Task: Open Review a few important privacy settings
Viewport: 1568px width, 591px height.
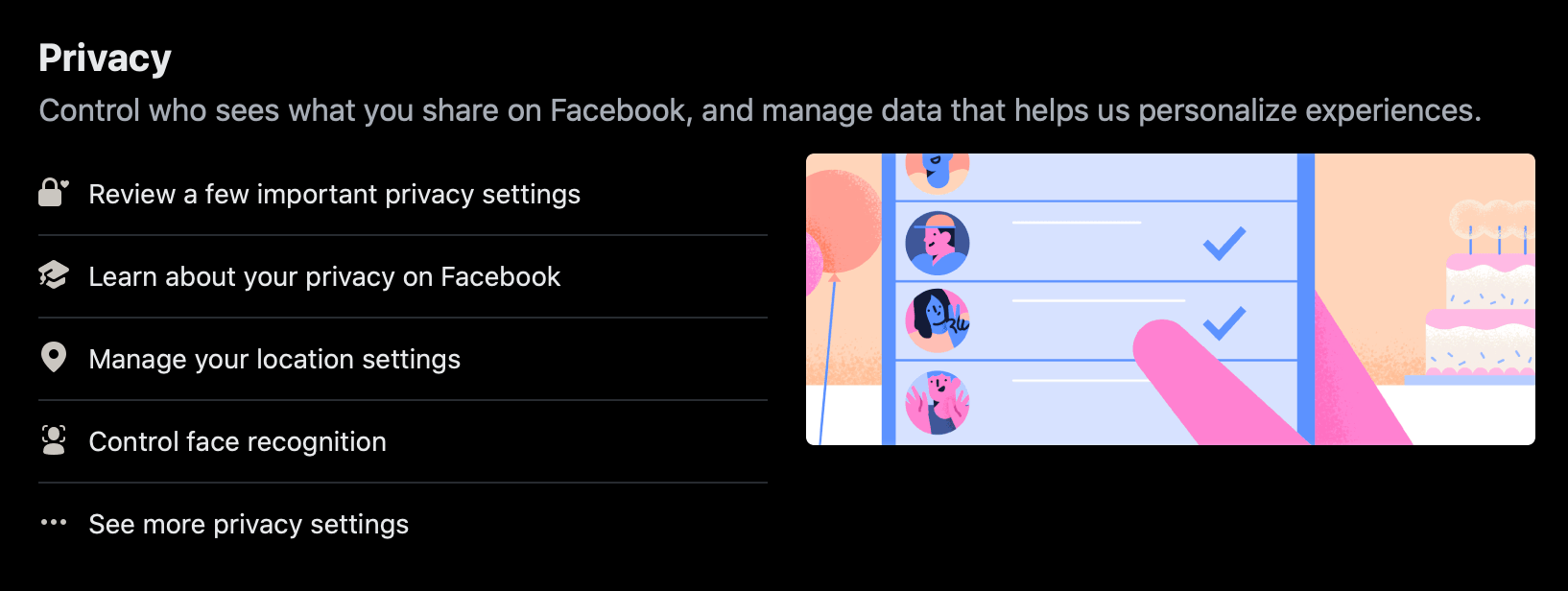Action: (x=334, y=195)
